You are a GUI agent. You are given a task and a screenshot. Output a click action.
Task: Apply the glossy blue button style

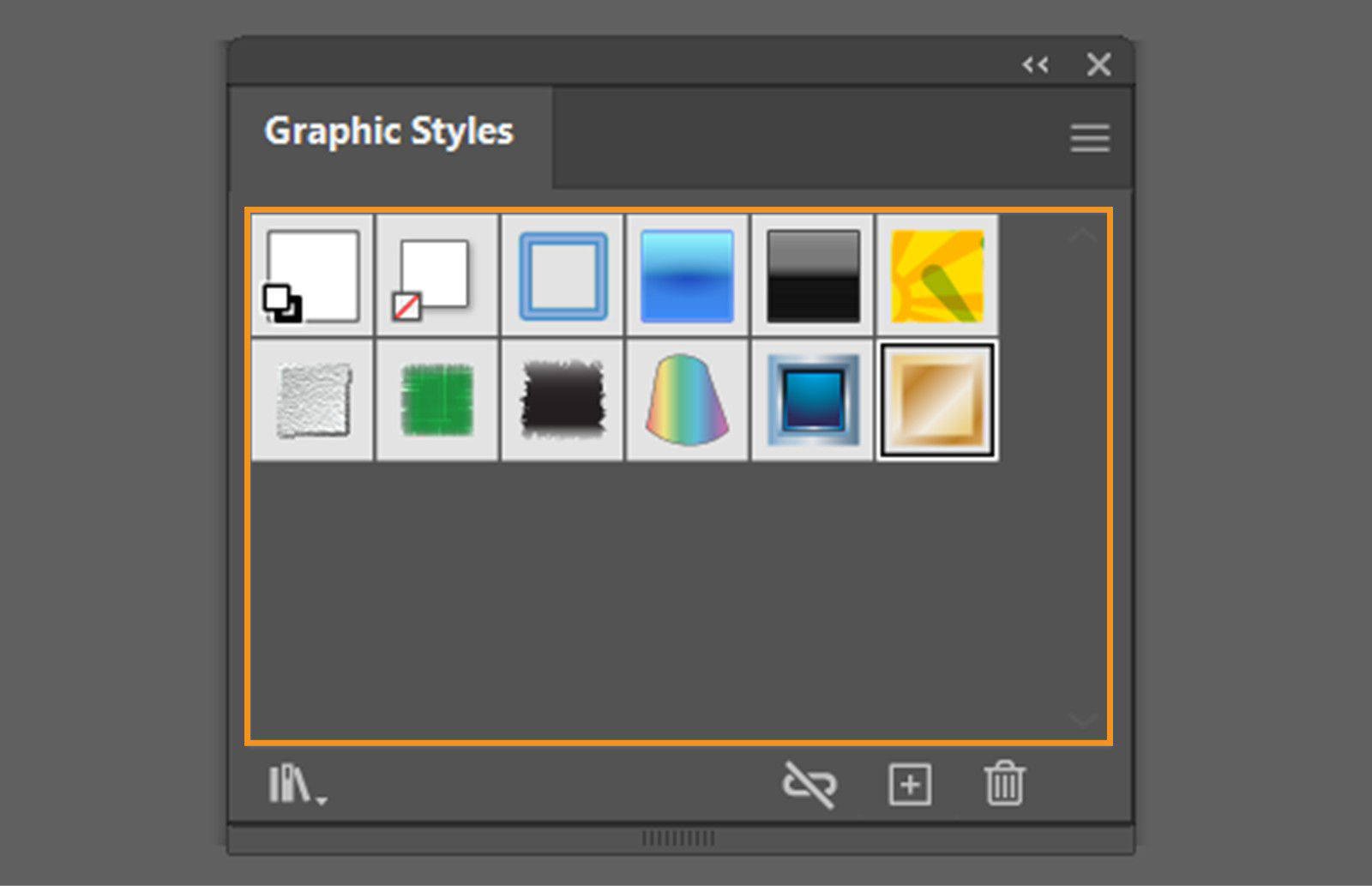(x=813, y=400)
